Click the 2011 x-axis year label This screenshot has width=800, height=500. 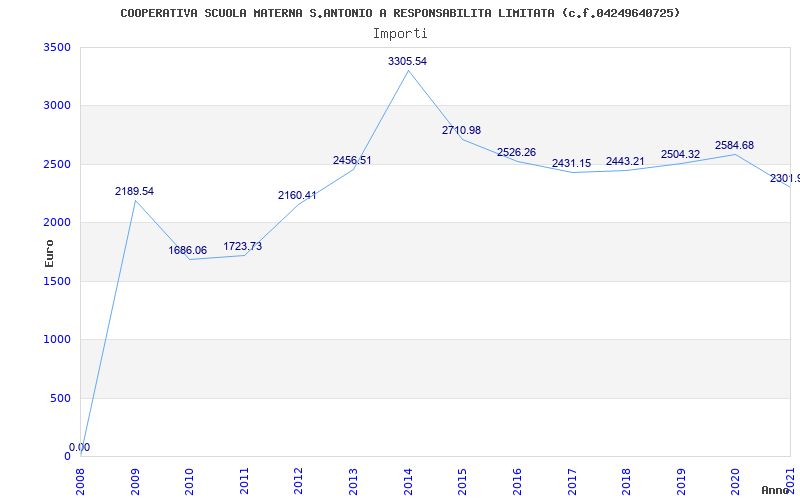[244, 482]
